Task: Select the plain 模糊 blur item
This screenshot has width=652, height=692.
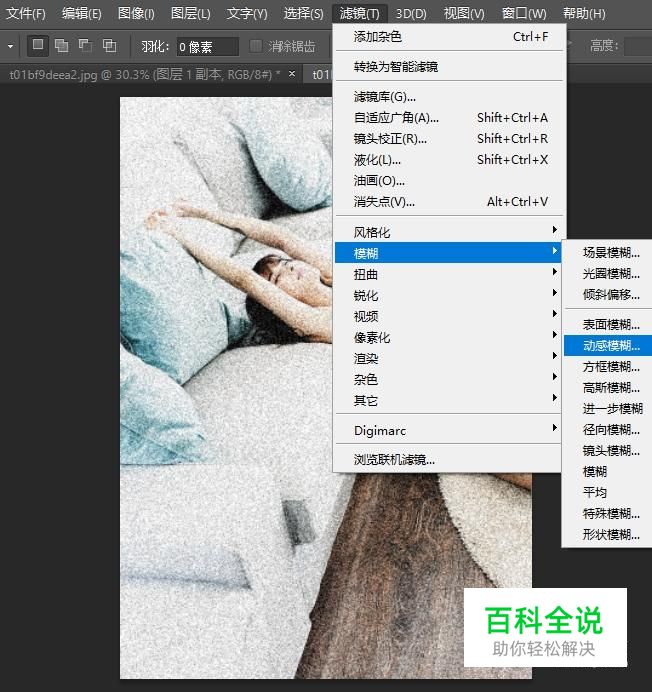Action: tap(608, 471)
